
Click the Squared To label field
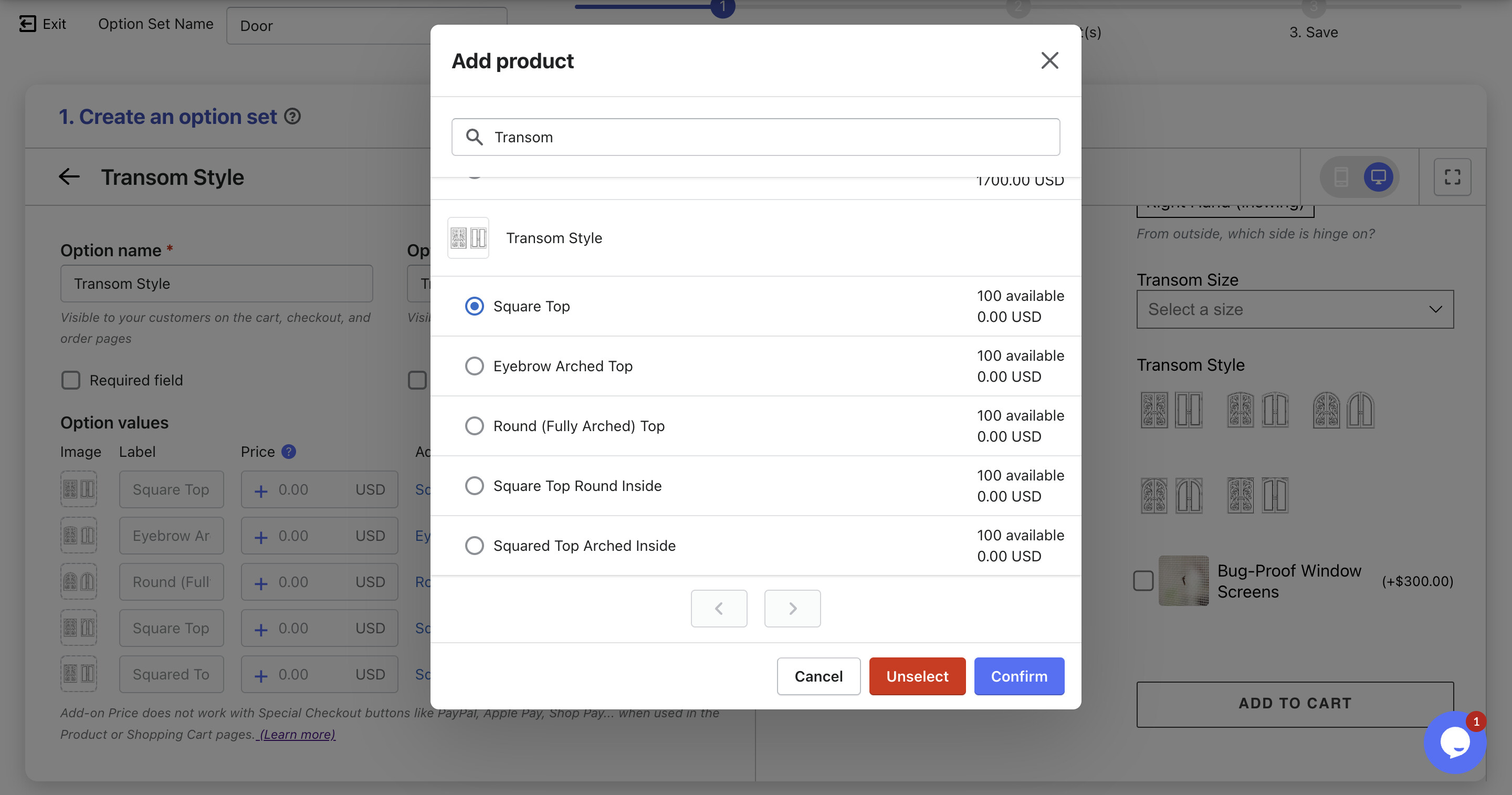[x=171, y=674]
